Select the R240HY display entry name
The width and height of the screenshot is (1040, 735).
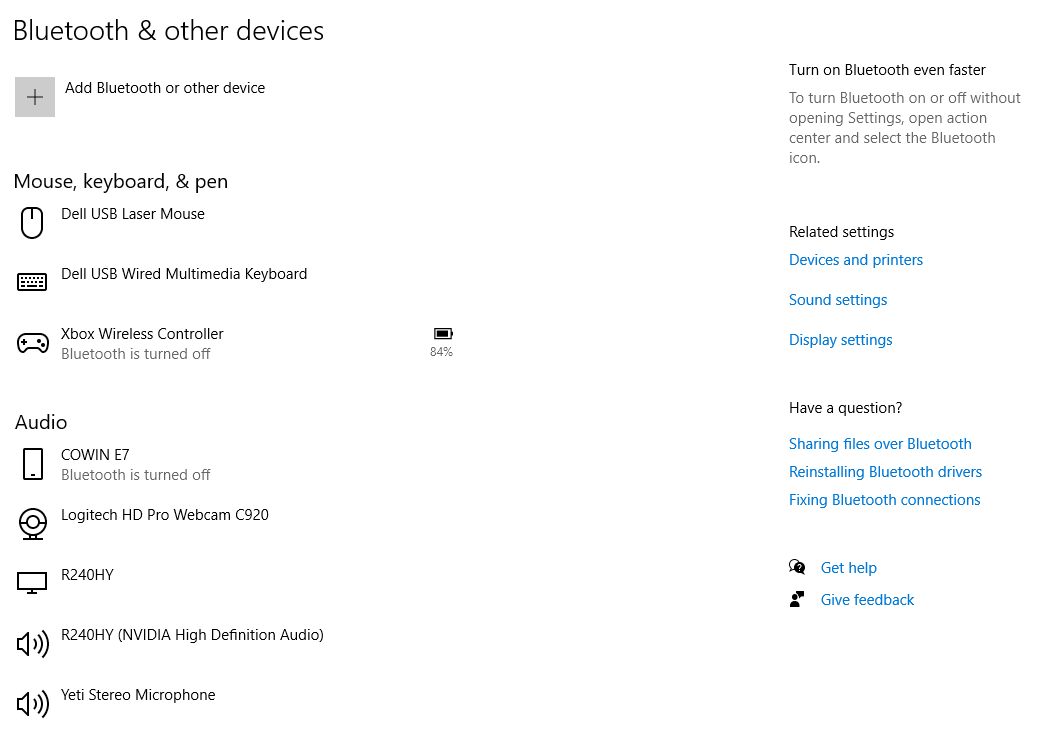[x=87, y=574]
